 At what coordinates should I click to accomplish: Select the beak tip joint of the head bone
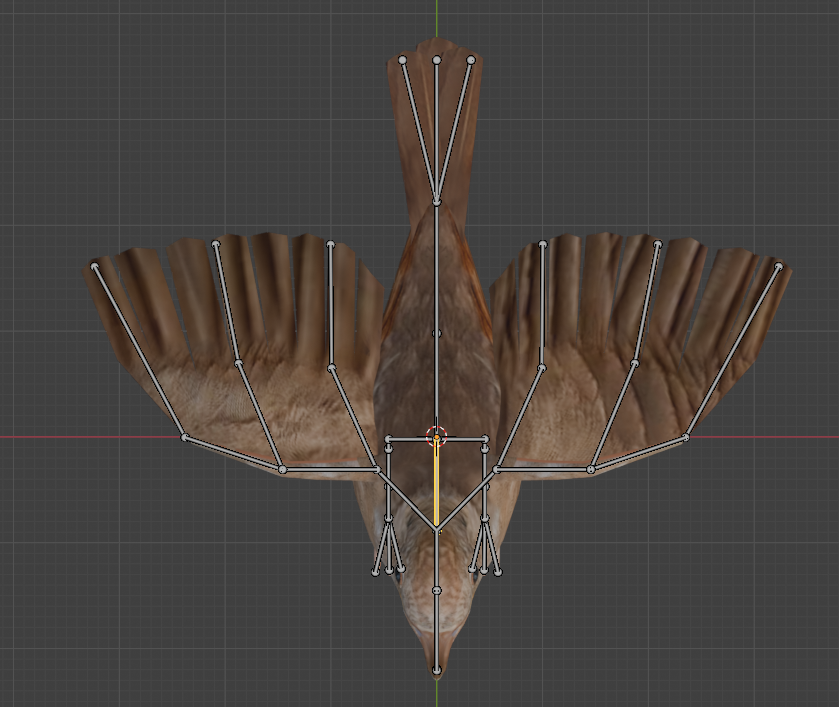pyautogui.click(x=437, y=670)
